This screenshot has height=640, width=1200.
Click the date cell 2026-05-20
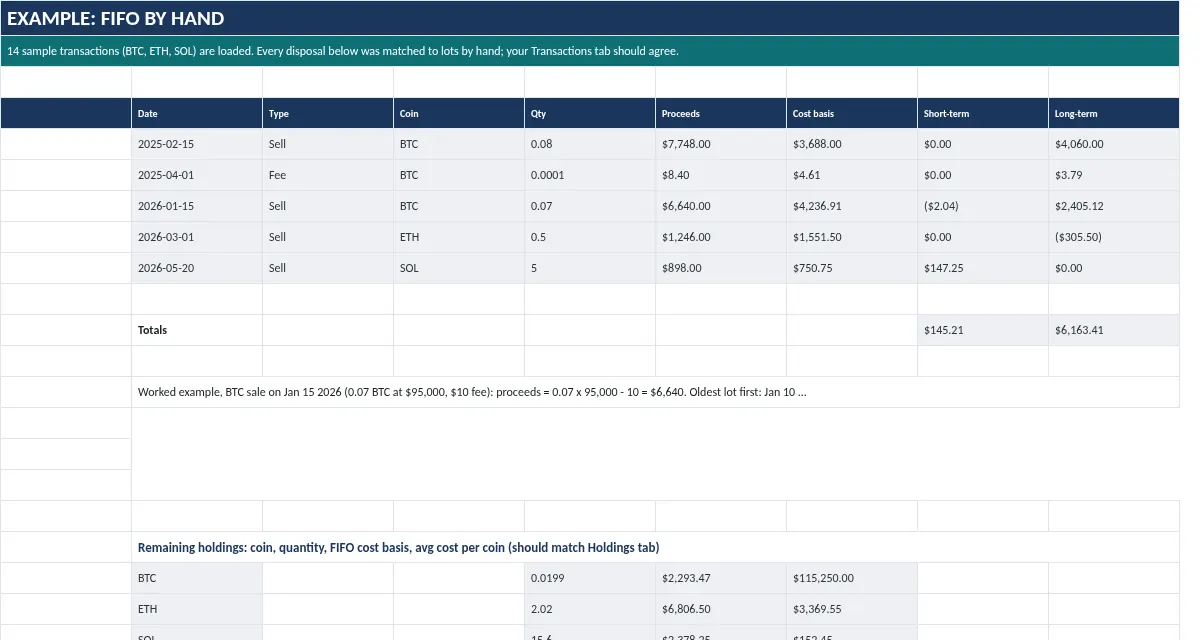pos(197,268)
